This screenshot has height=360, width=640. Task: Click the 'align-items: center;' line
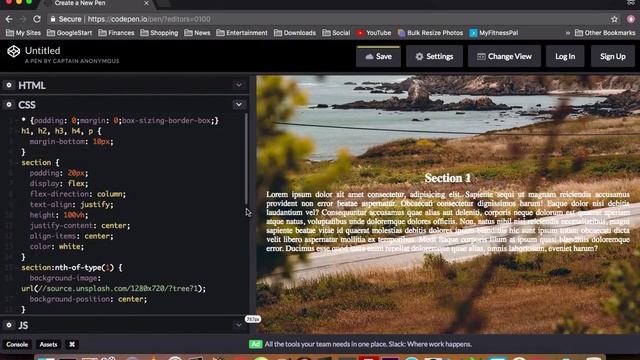[x=71, y=236]
